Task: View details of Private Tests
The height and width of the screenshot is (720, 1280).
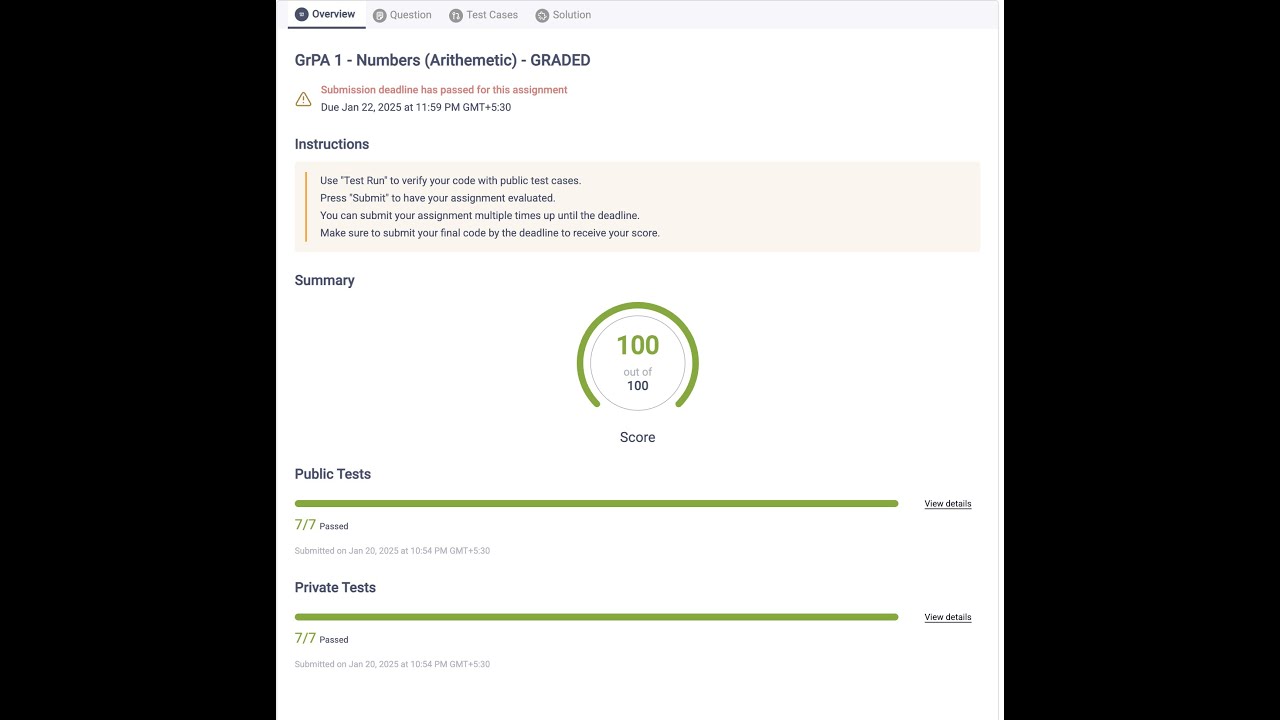Action: pos(948,617)
